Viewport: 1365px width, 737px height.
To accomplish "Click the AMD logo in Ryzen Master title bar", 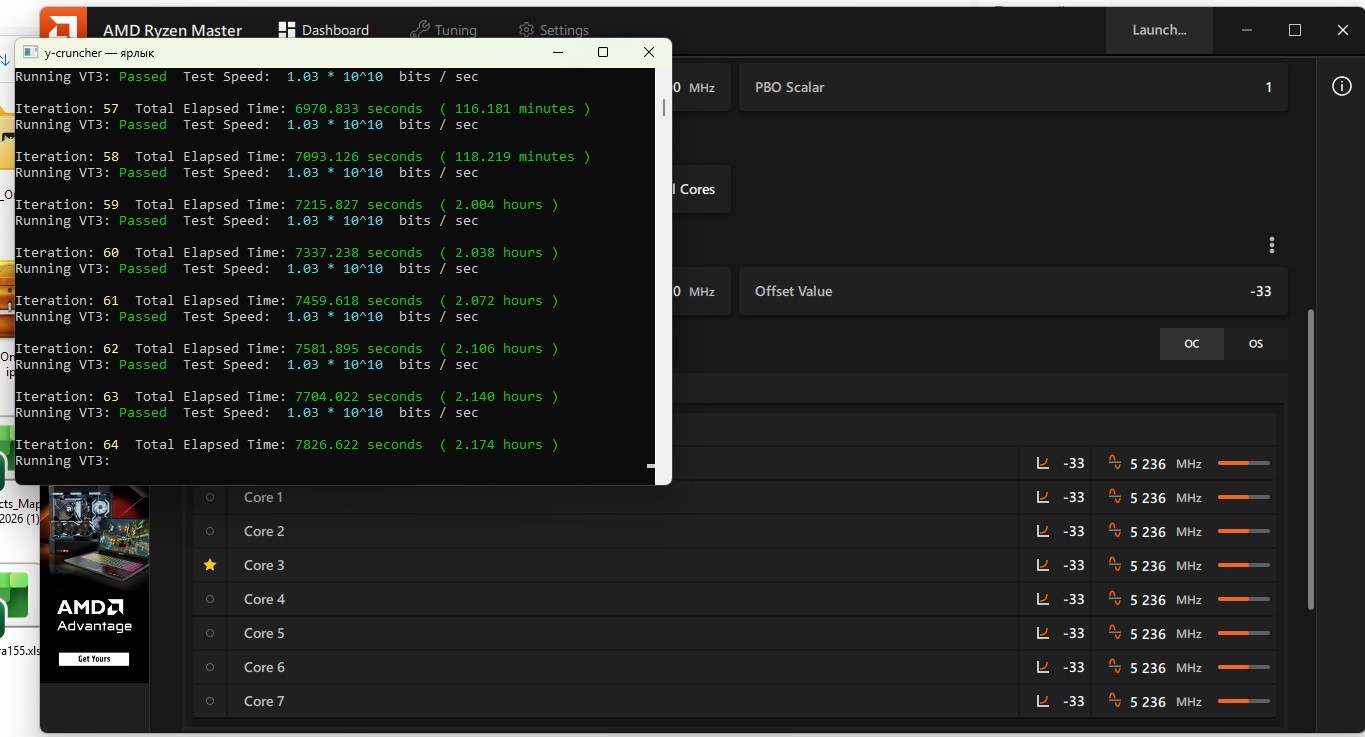I will [64, 25].
